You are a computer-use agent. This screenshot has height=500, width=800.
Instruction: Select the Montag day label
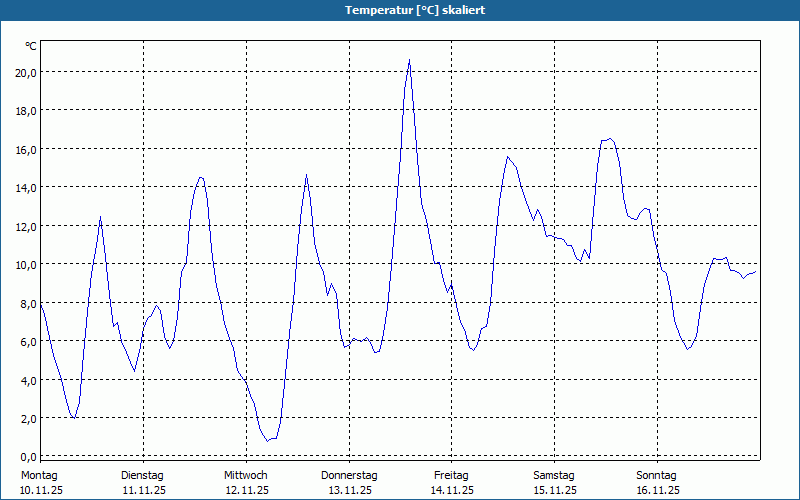39,476
